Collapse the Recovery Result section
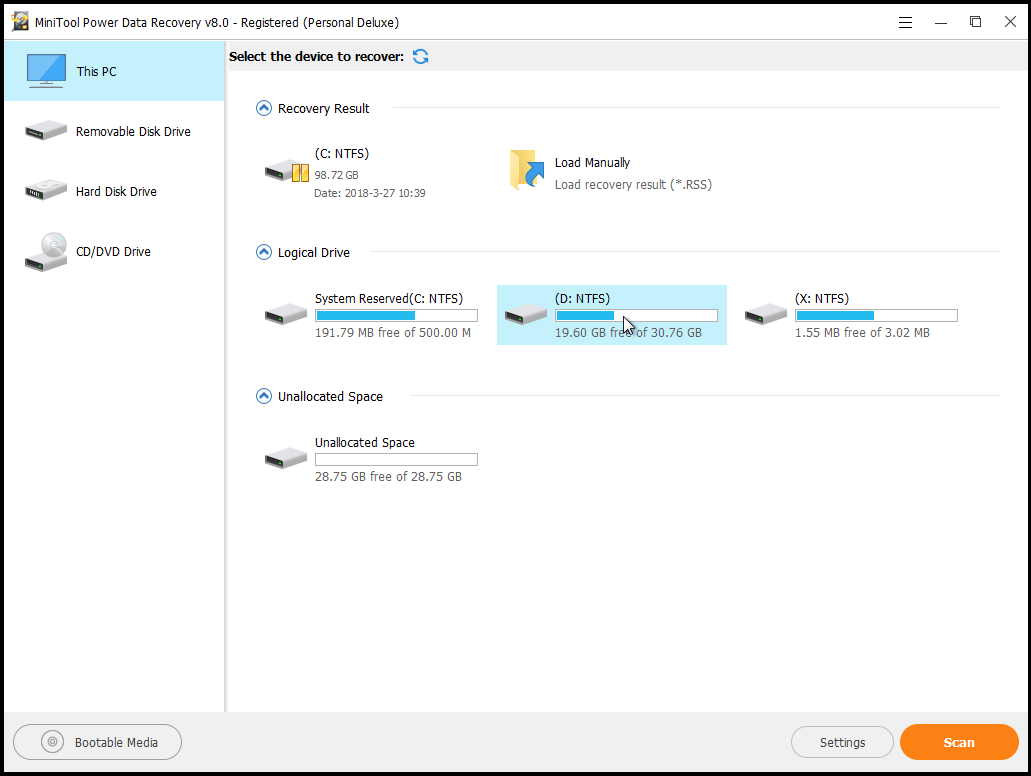 pos(264,108)
